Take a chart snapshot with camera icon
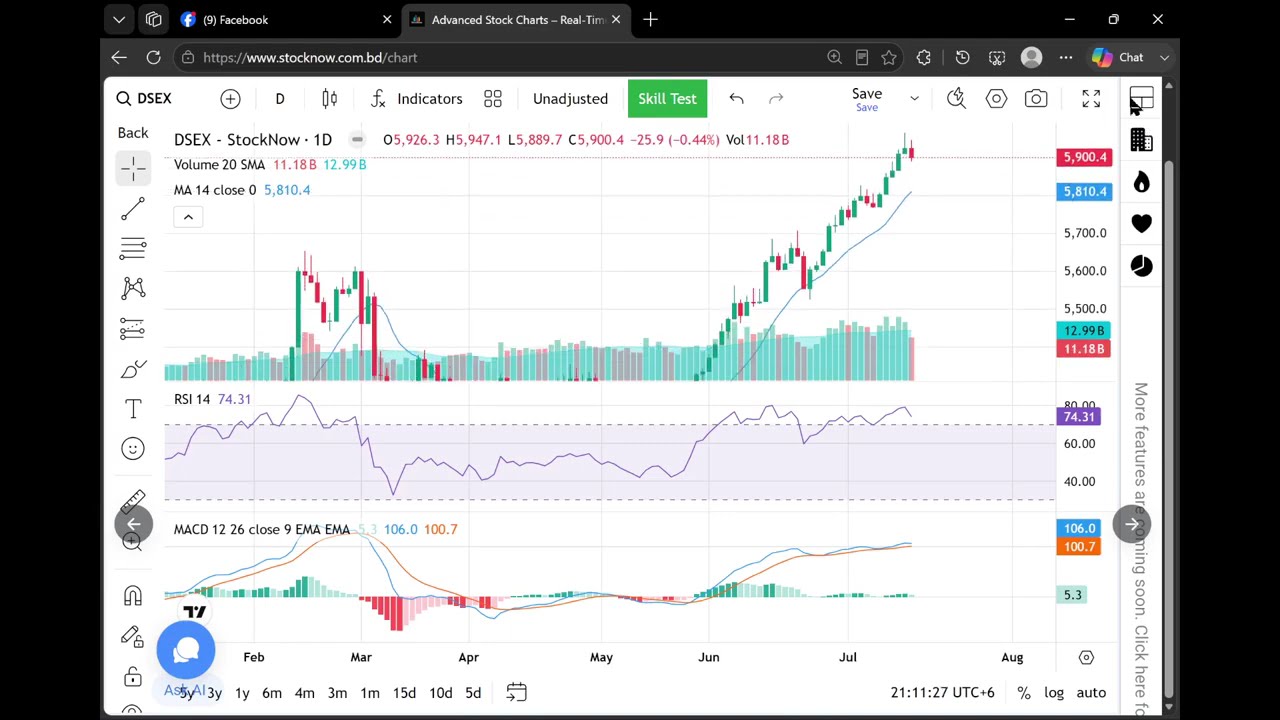Screen dimensions: 1280x720 (x=1036, y=98)
